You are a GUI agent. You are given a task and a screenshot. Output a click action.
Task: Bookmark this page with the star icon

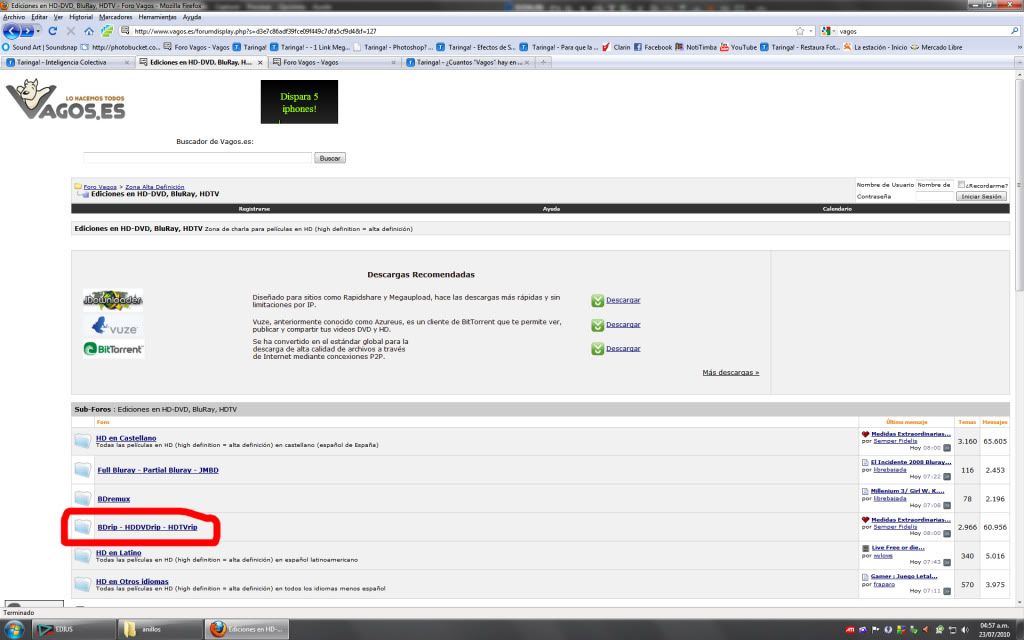pos(800,31)
